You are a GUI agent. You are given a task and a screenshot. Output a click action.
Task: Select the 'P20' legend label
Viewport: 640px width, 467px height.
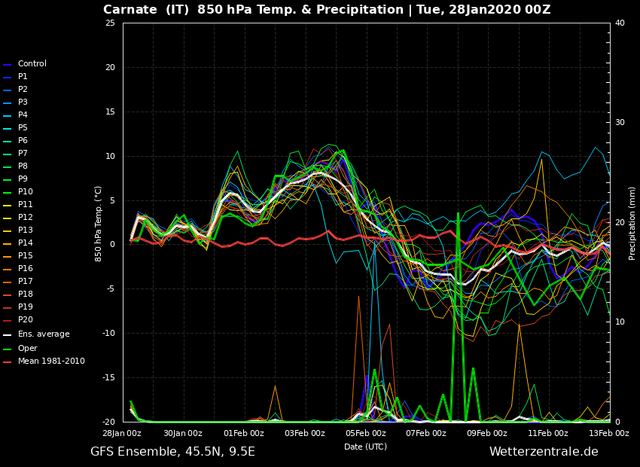(25, 320)
